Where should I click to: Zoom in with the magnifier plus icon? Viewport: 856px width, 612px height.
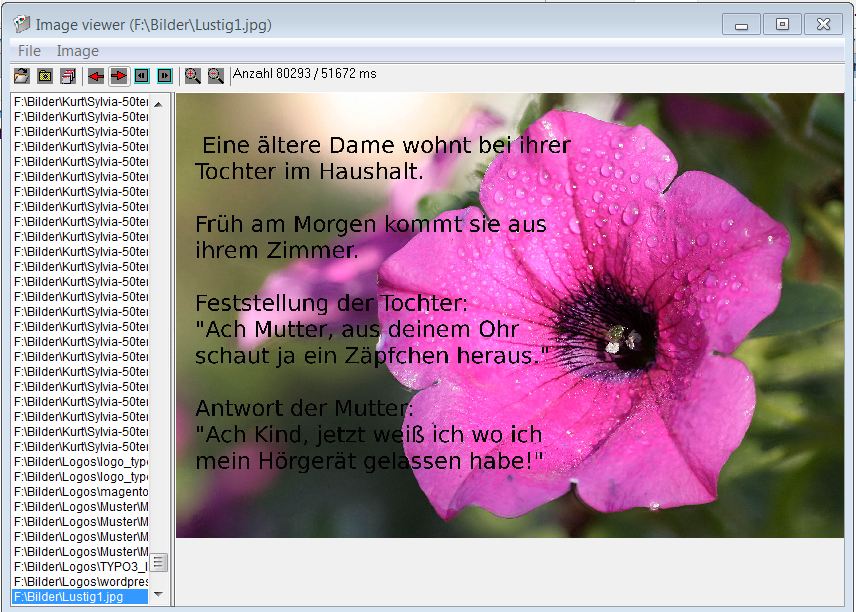[193, 76]
